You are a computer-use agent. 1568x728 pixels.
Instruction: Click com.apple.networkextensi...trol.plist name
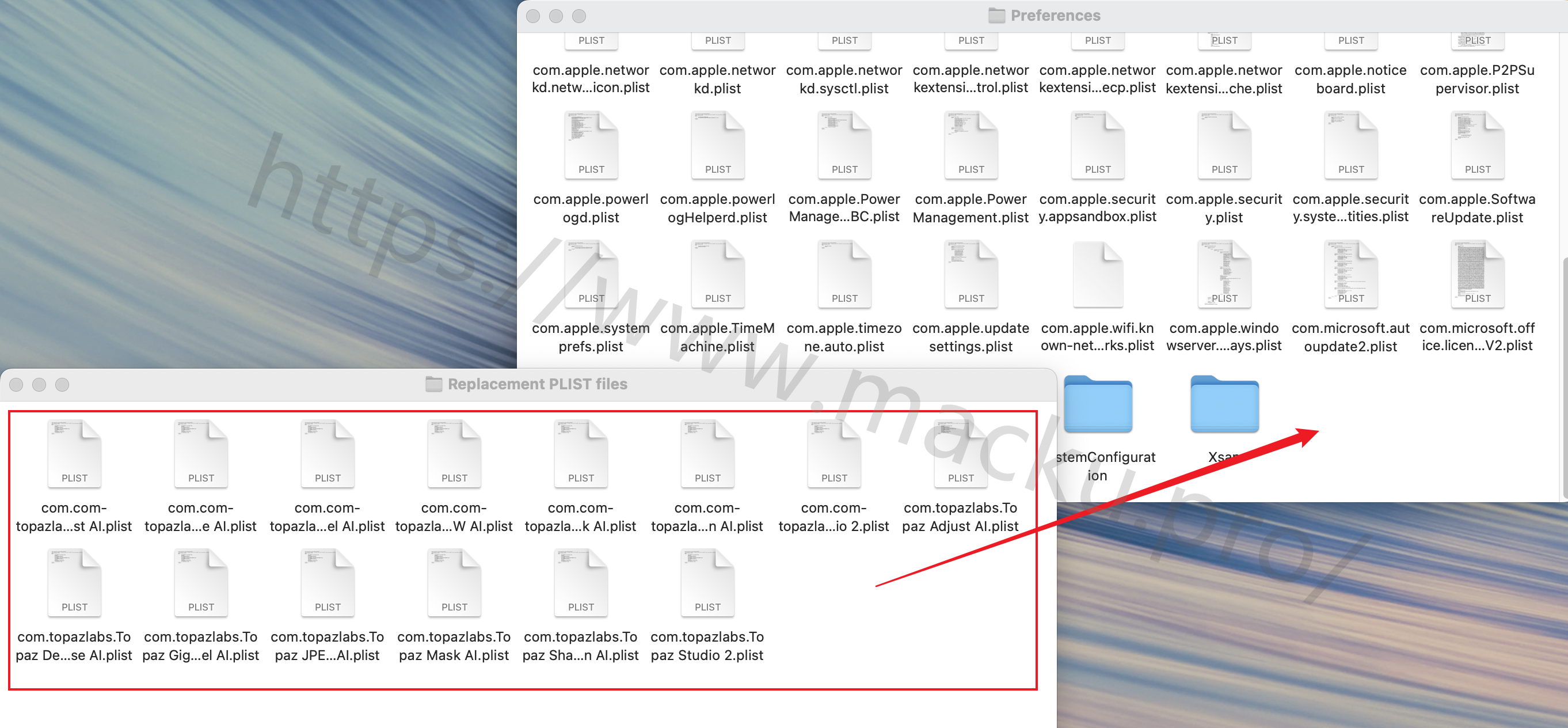(x=971, y=79)
